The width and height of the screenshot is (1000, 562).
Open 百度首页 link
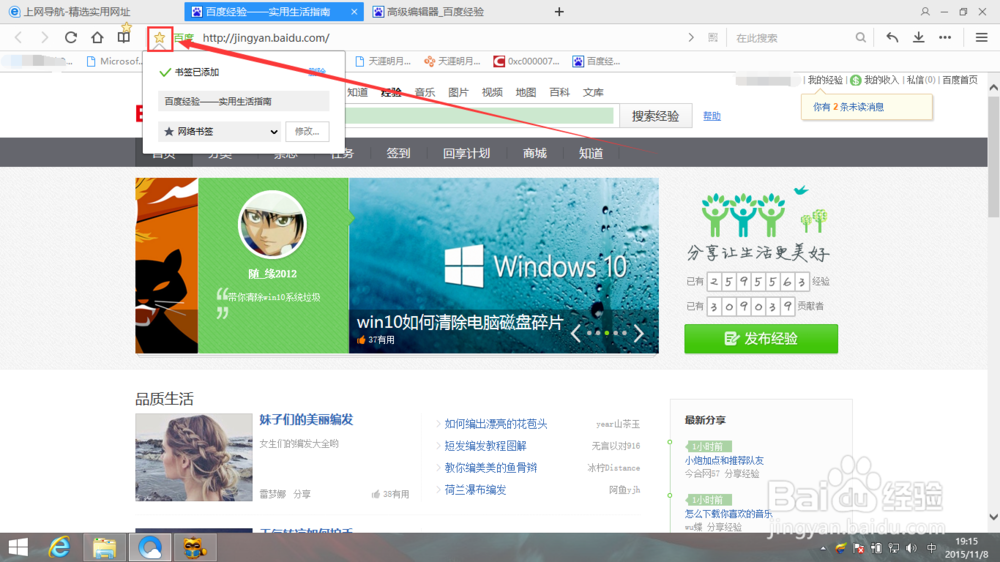960,80
